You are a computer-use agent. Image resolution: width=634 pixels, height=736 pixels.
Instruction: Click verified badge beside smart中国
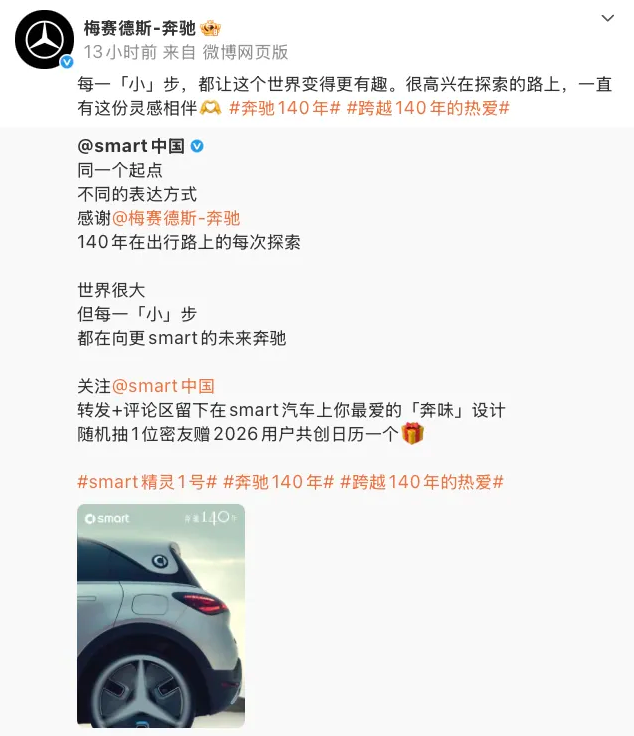197,146
